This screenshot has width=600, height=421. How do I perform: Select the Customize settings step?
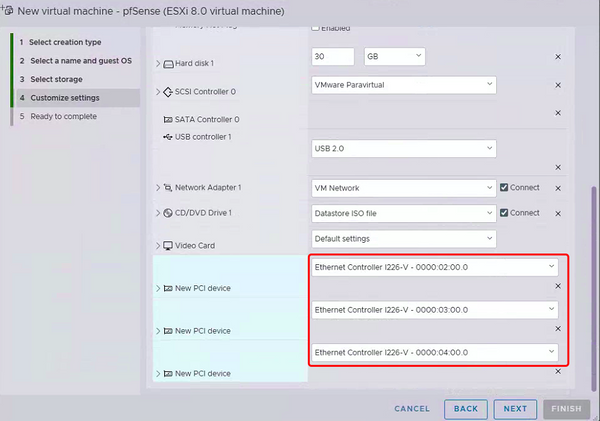pyautogui.click(x=64, y=98)
